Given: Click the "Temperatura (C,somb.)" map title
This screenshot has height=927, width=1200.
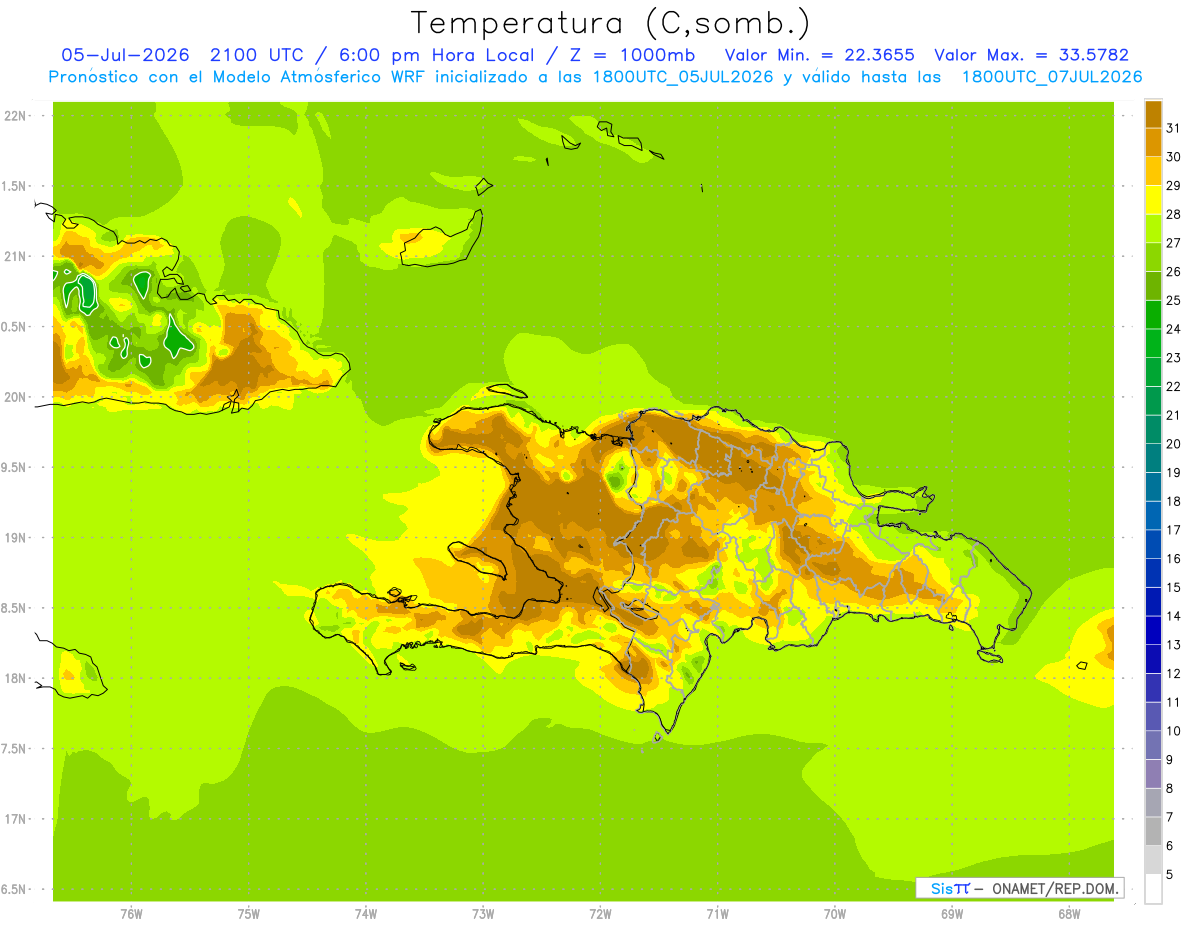Looking at the screenshot, I should coord(610,23).
